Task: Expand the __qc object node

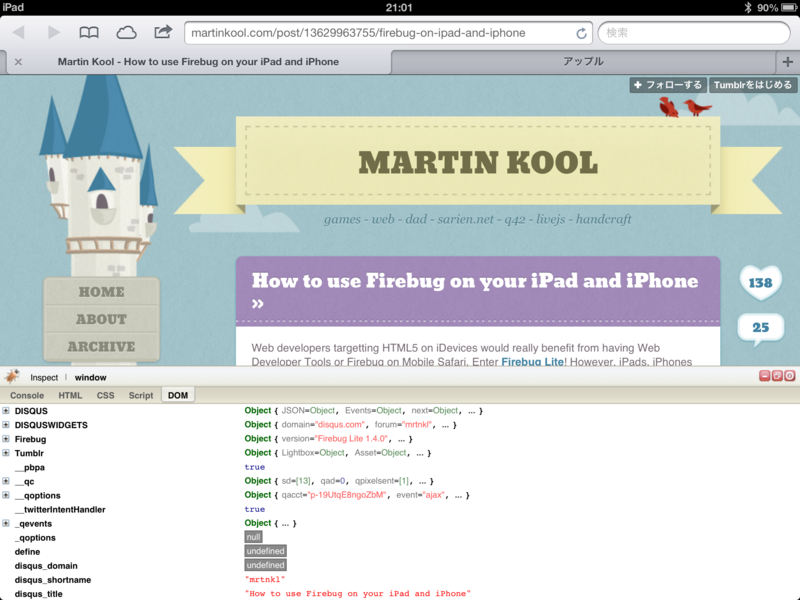Action: (x=6, y=481)
